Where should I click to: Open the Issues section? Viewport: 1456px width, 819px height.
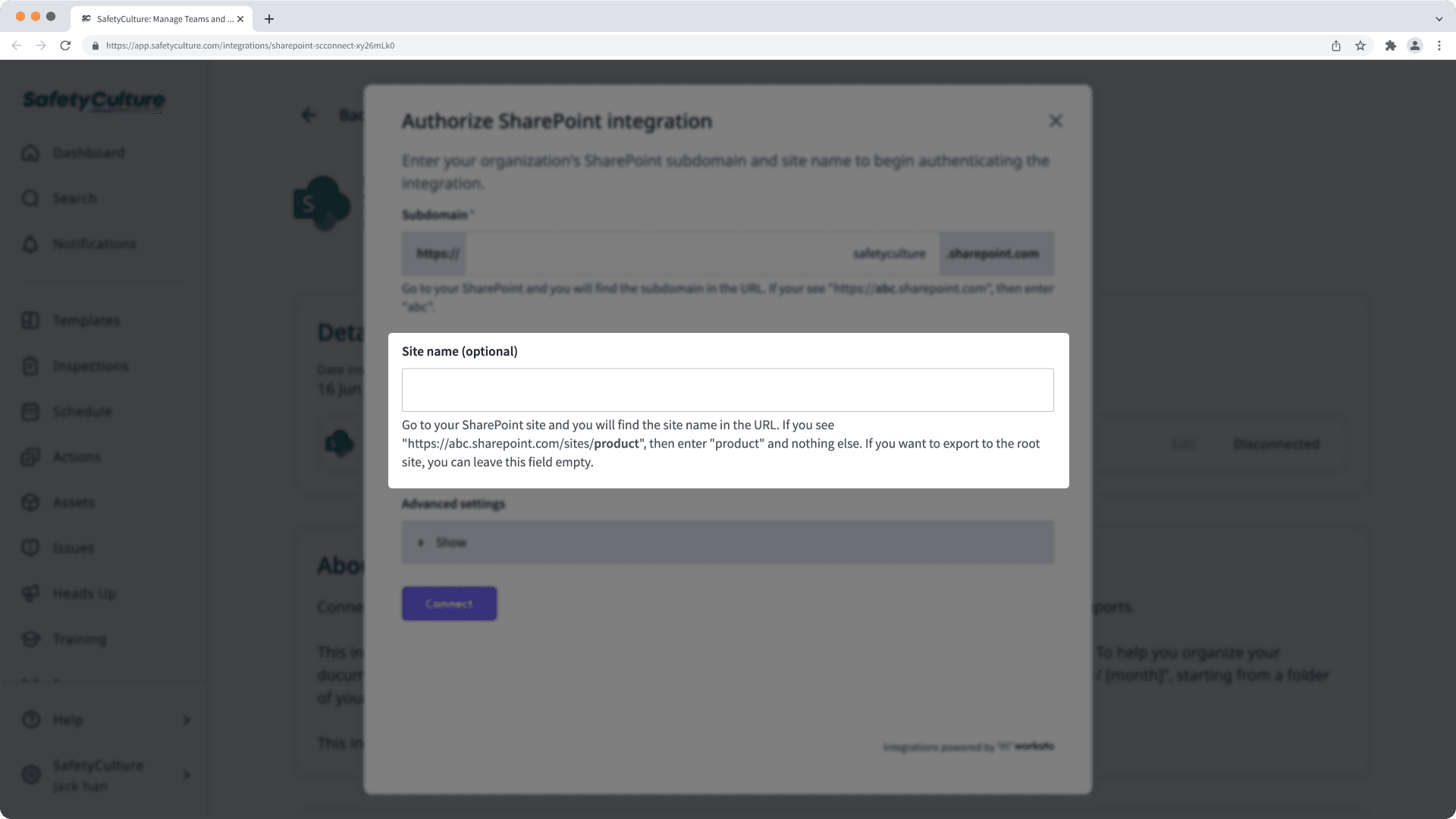pyautogui.click(x=73, y=548)
